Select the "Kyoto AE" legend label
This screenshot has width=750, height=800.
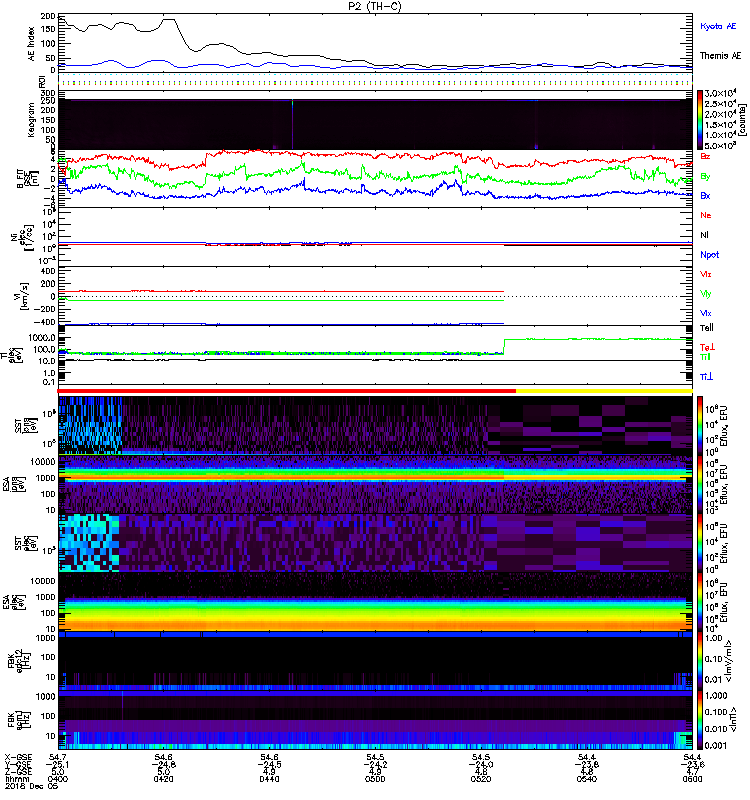pos(718,26)
